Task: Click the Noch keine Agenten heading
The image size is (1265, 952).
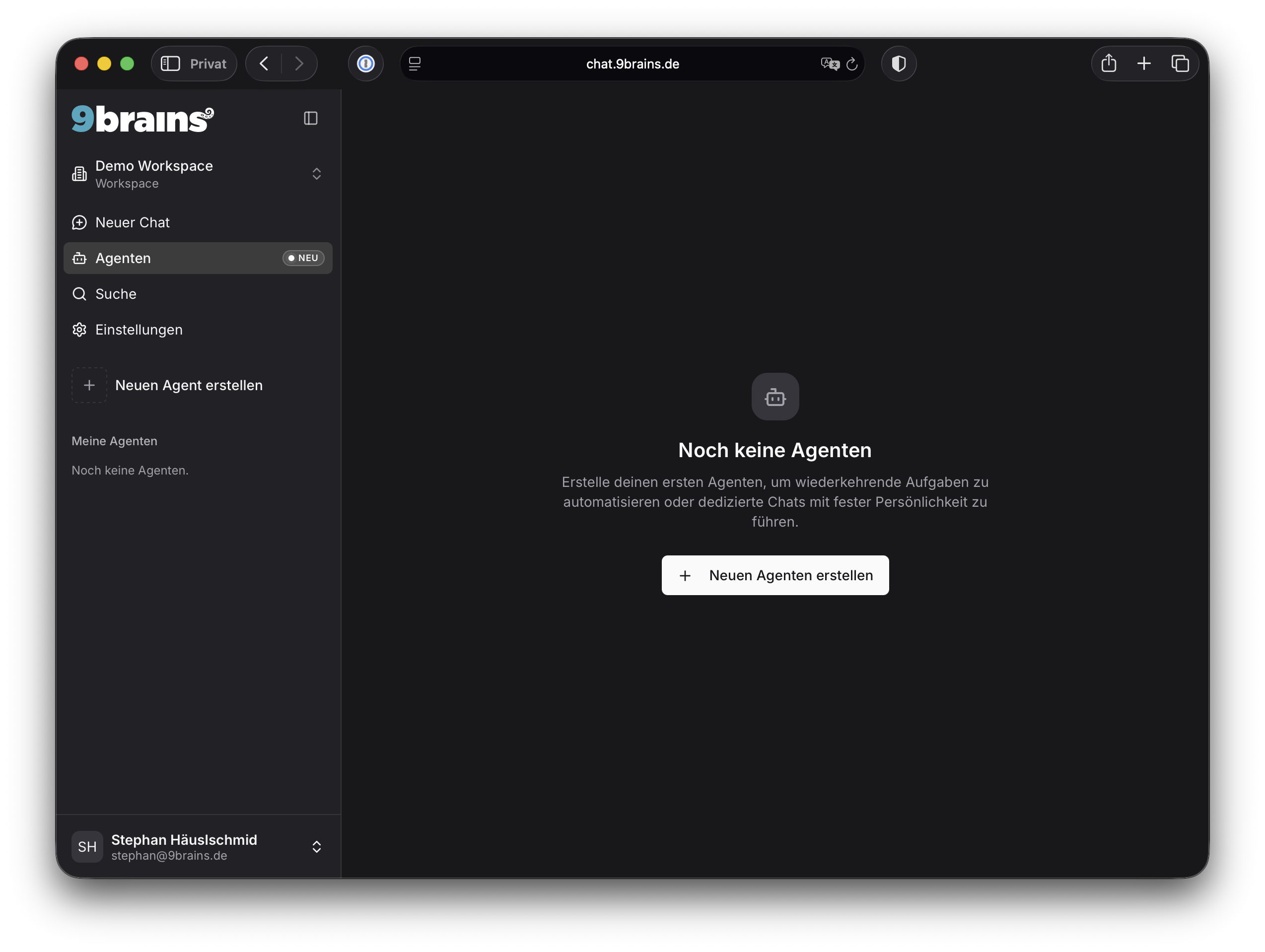Action: coord(775,451)
